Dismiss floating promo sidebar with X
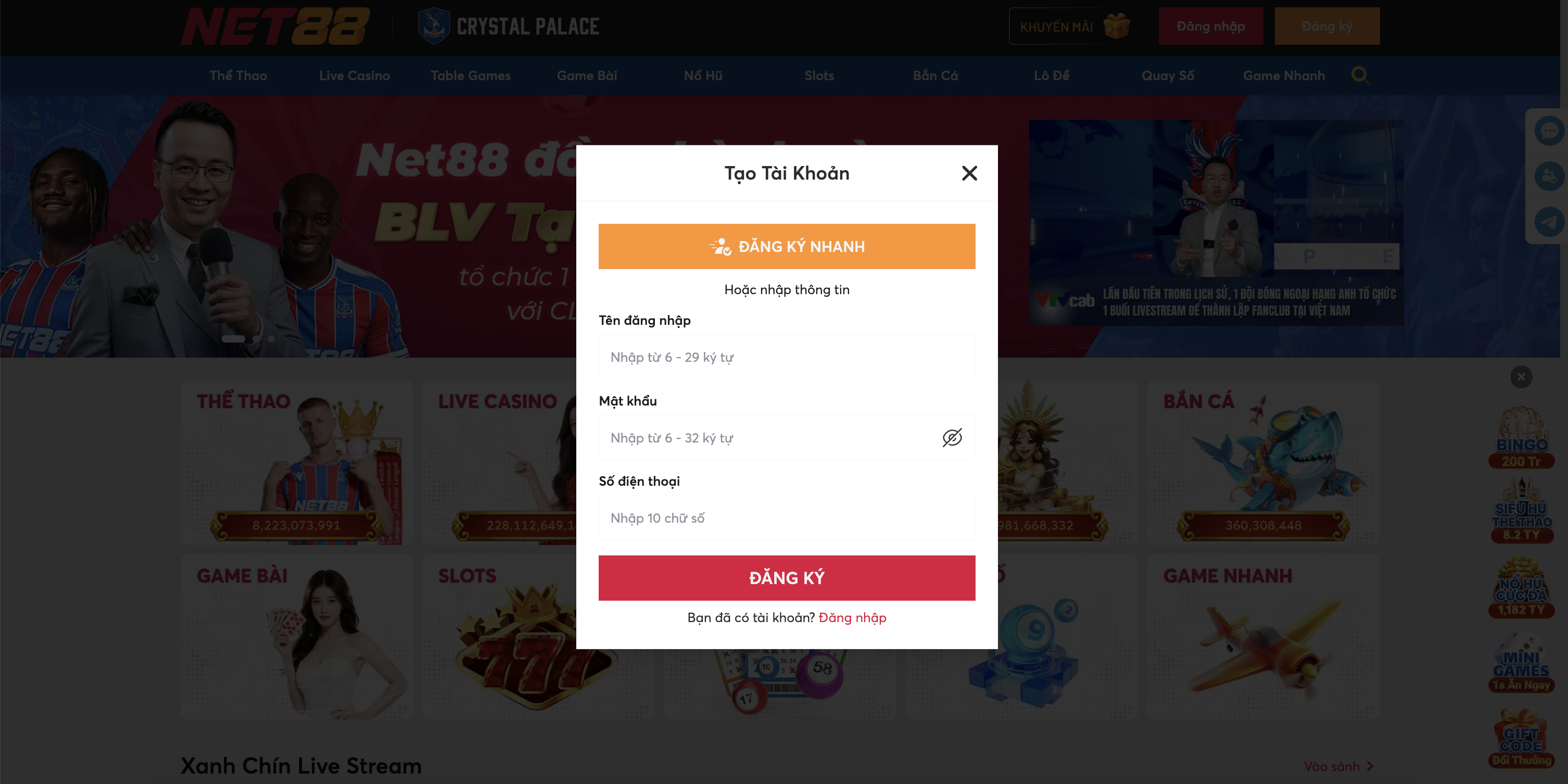This screenshot has width=1568, height=784. pyautogui.click(x=1521, y=377)
